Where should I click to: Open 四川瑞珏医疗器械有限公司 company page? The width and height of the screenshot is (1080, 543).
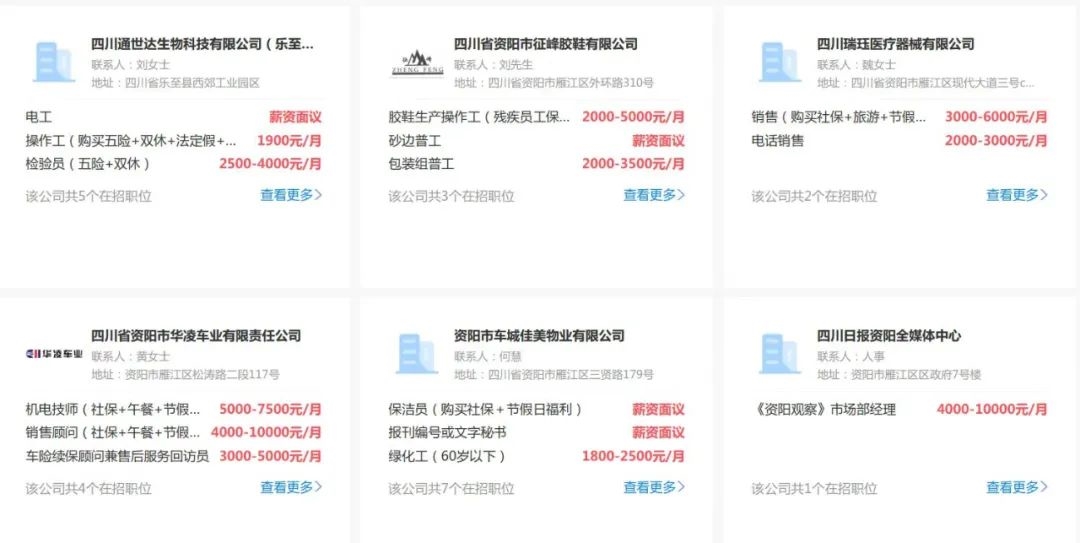point(895,44)
